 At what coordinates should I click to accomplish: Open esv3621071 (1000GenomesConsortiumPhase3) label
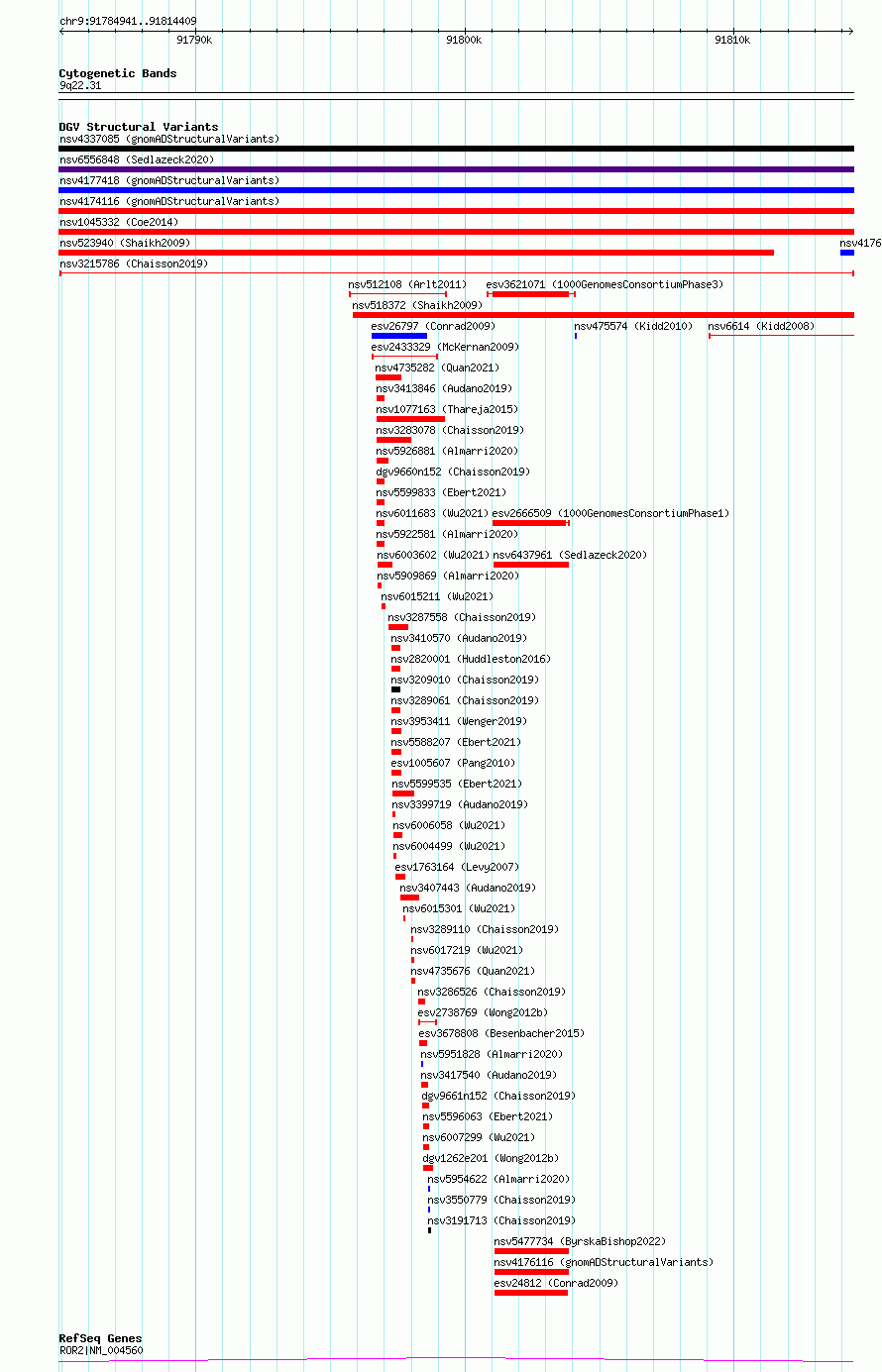click(605, 284)
